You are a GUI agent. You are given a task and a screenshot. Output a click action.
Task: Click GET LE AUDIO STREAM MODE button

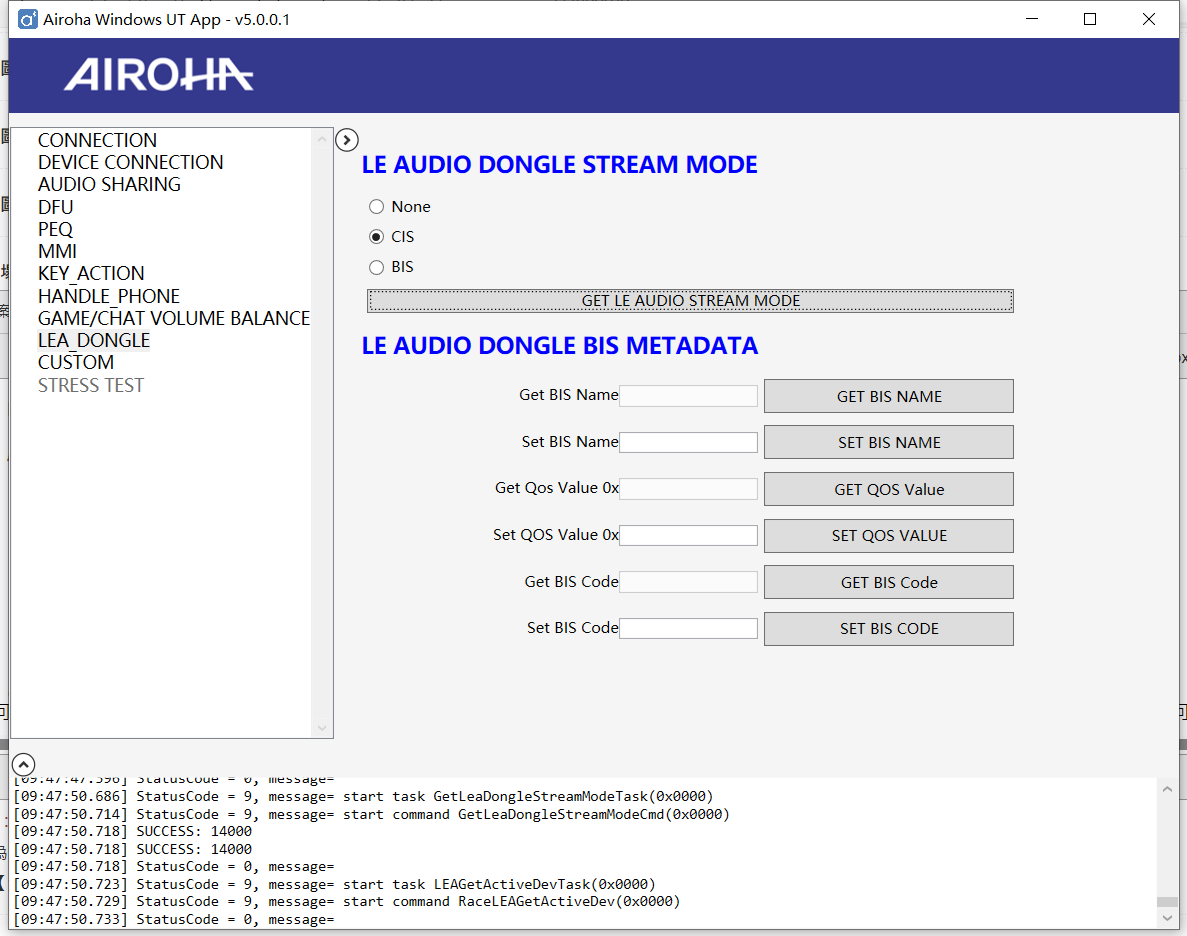(x=690, y=301)
